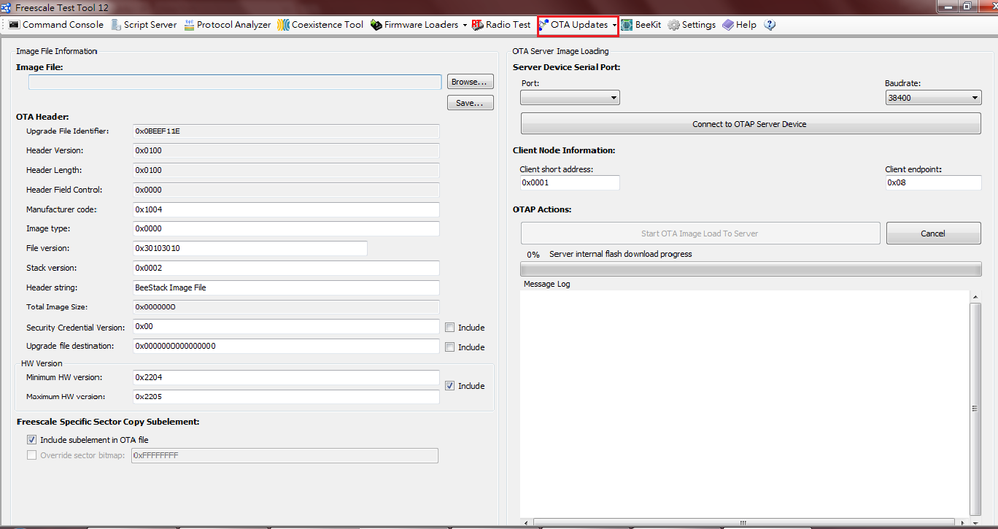Click the Stack version field
This screenshot has height=529, width=998.
coord(286,268)
